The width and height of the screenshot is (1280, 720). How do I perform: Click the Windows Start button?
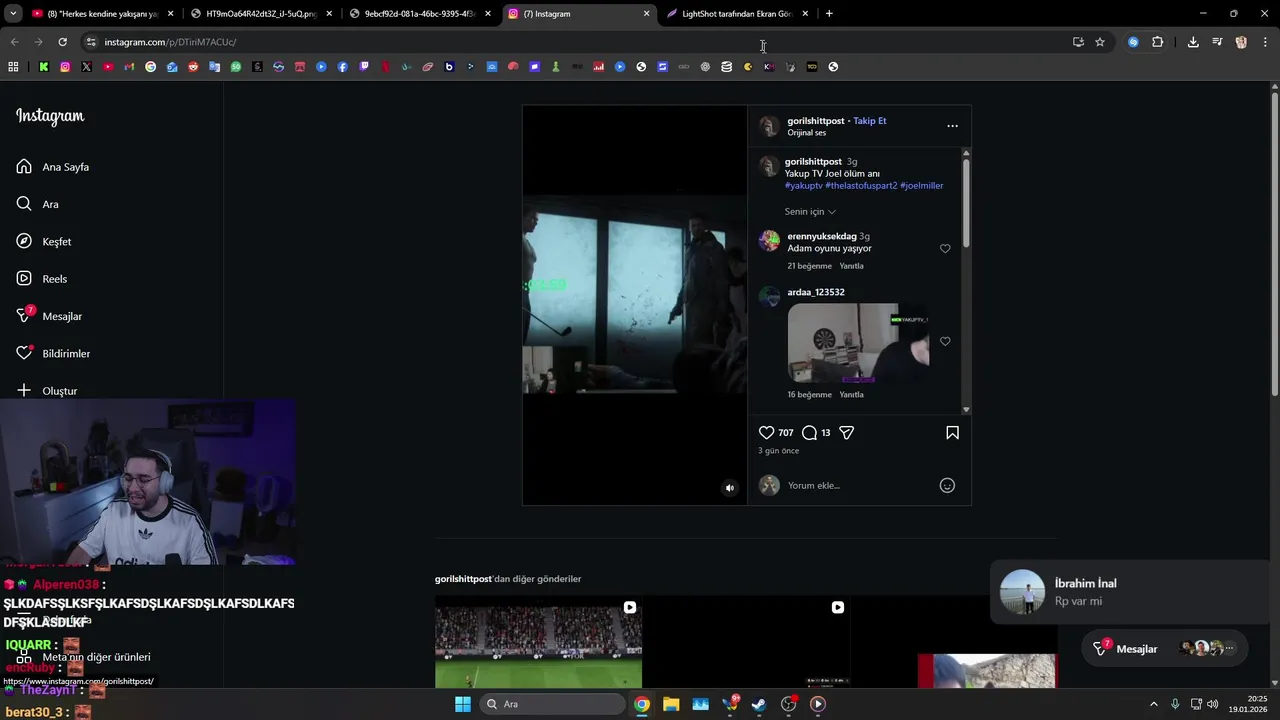pyautogui.click(x=463, y=704)
